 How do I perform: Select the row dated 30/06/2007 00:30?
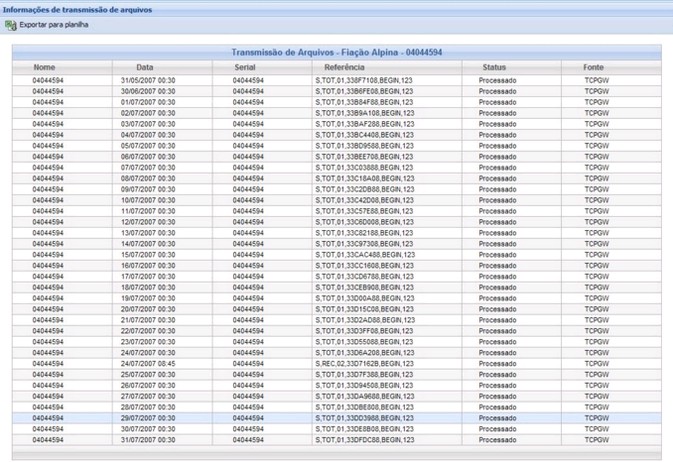point(147,91)
